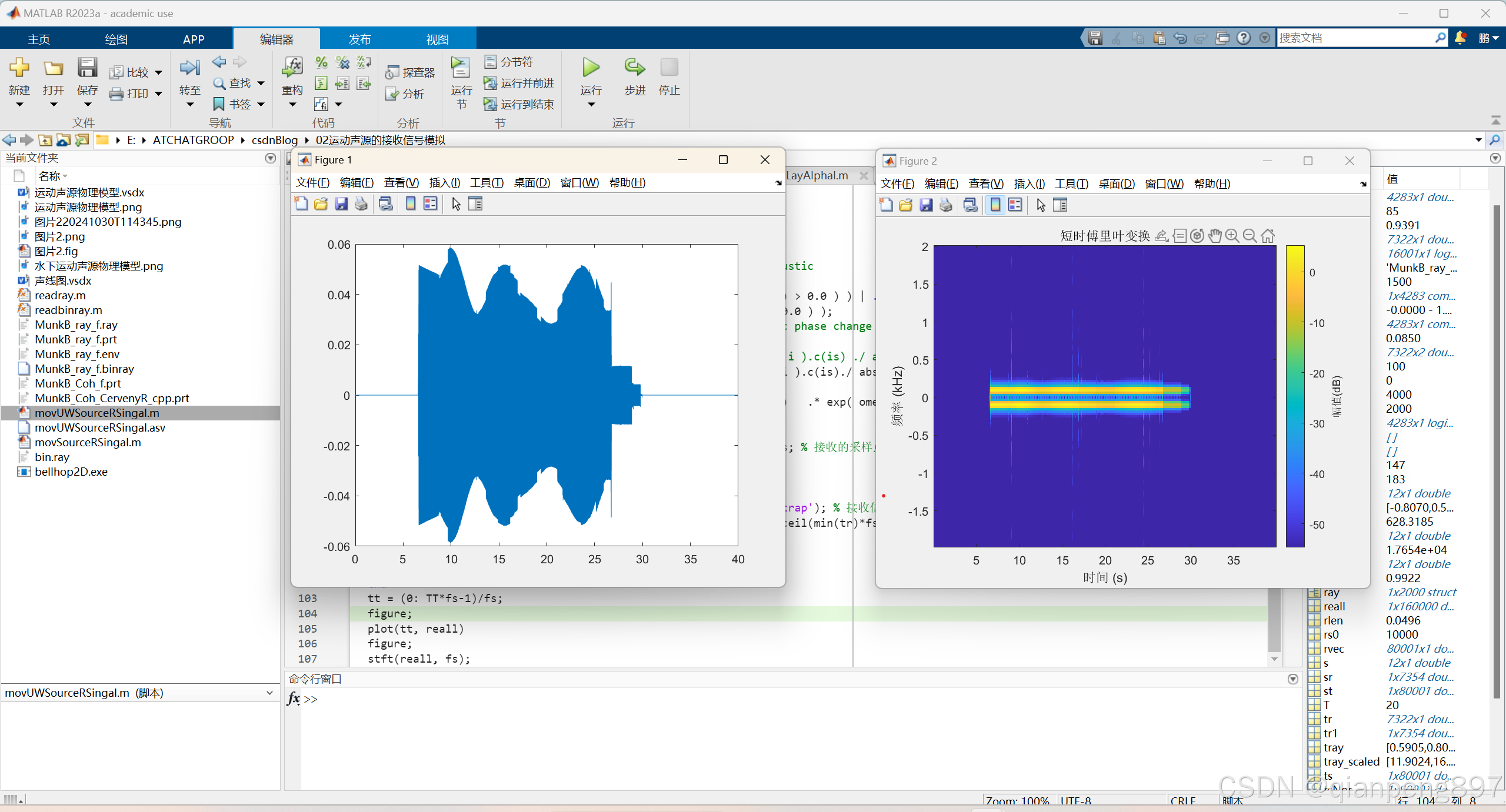Toggle Edit Plot arrow in Figure 1
This screenshot has width=1506, height=812.
(x=456, y=204)
